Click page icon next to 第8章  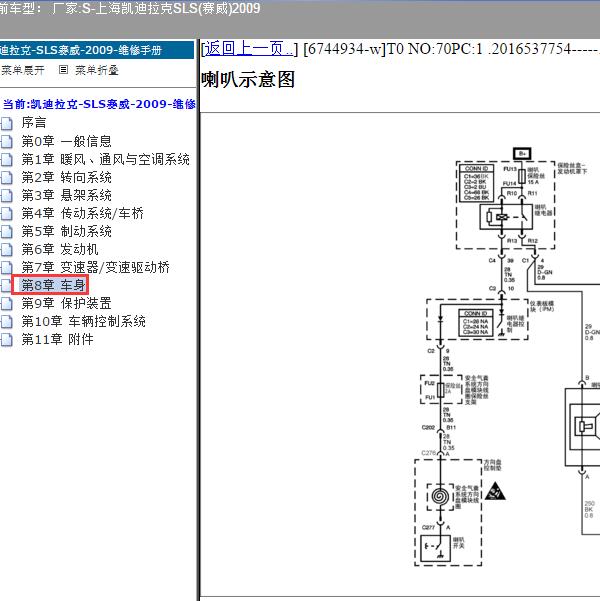[6, 286]
